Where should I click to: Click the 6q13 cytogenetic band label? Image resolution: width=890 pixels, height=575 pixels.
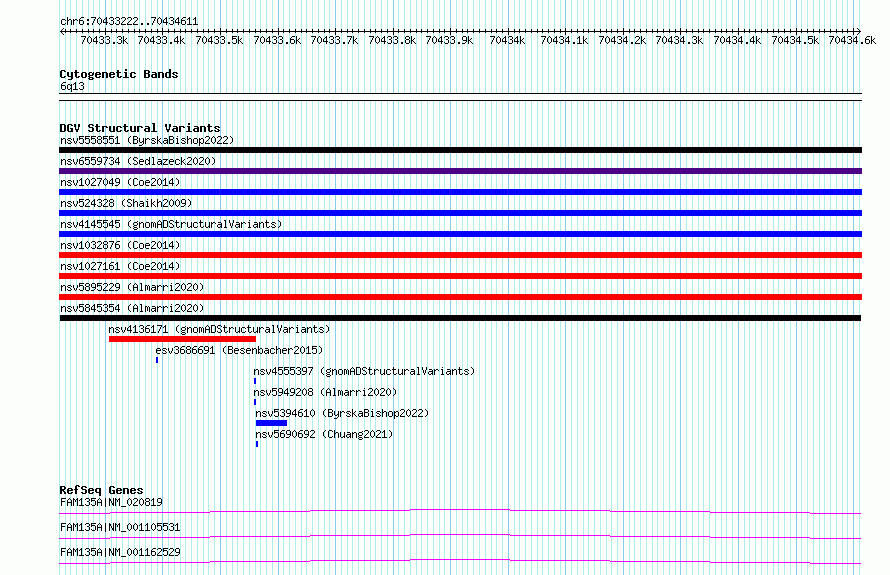point(72,86)
